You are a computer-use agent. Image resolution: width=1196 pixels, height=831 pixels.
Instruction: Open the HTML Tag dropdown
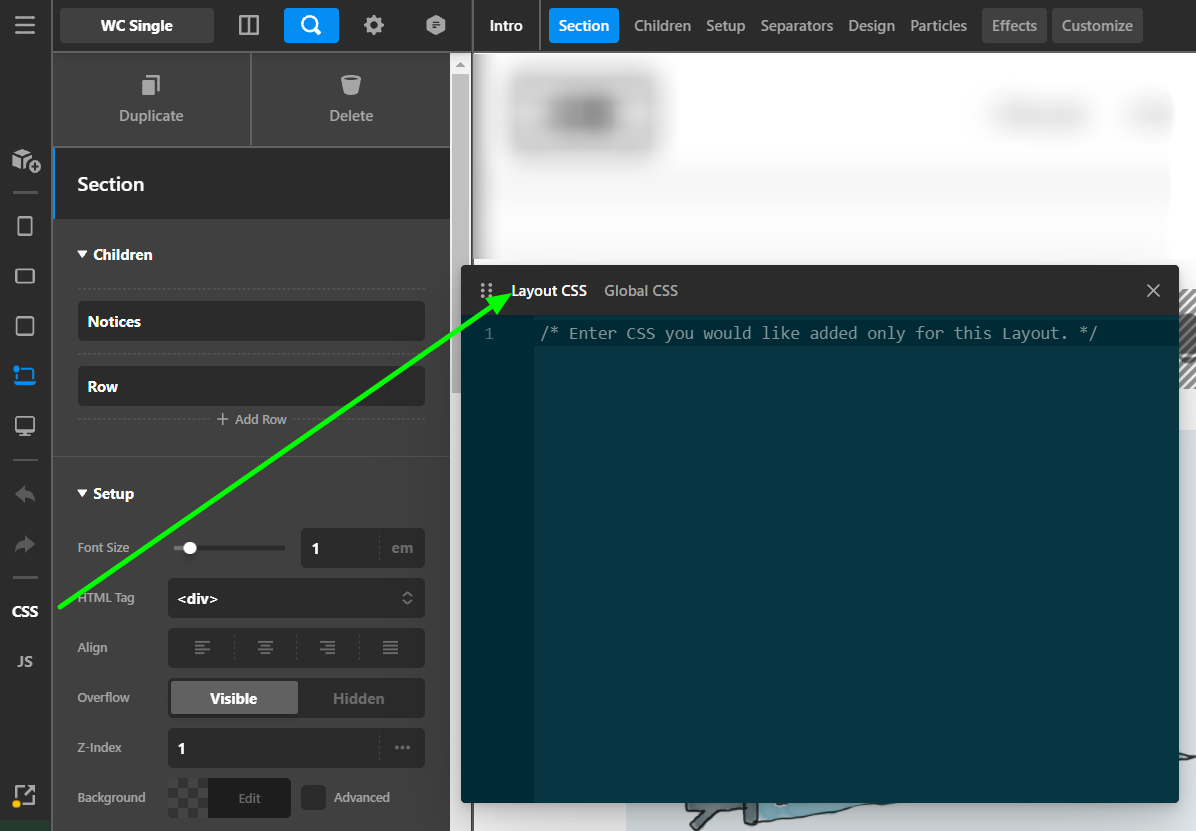296,598
